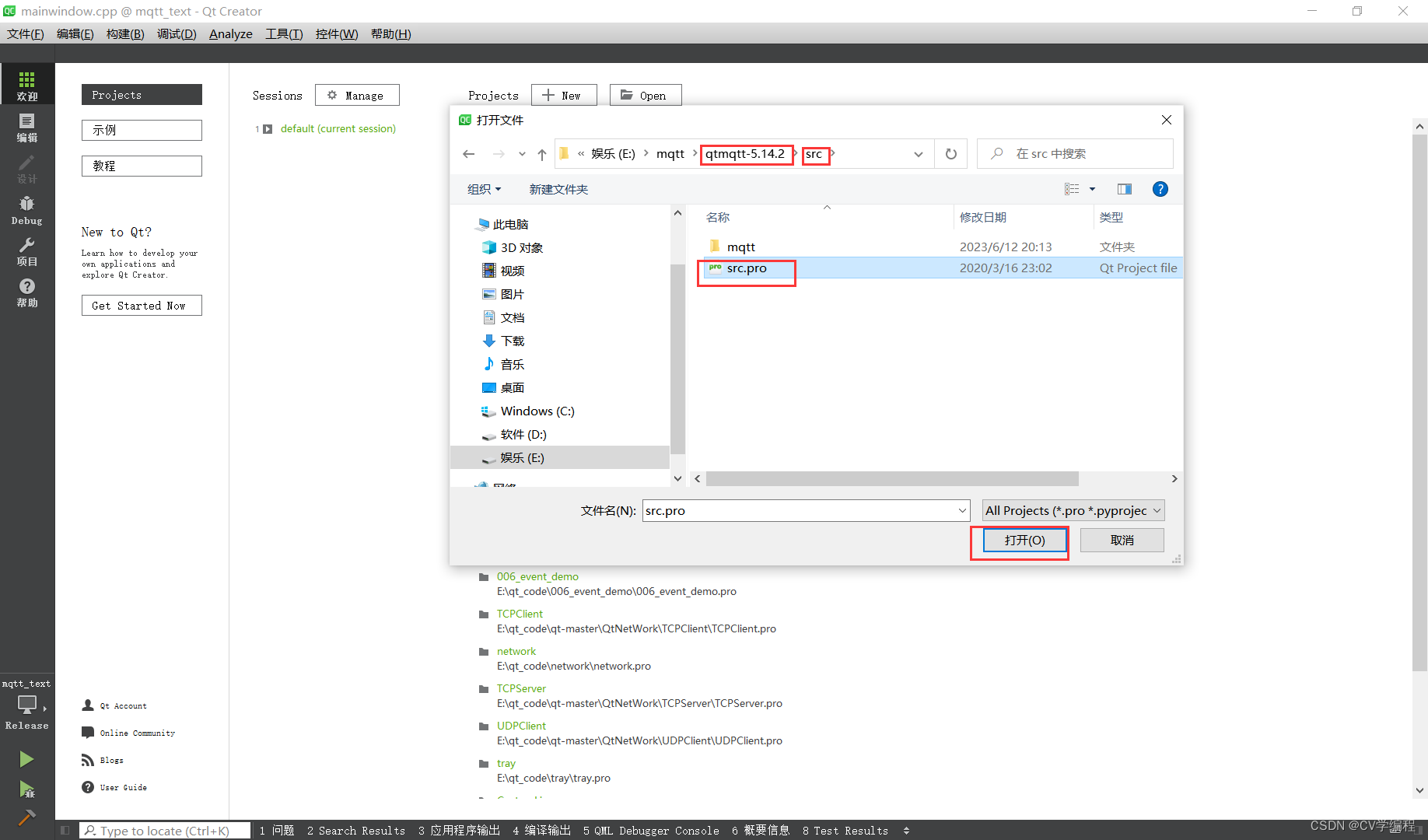Click the search in src field
This screenshot has height=840, width=1428.
pyautogui.click(x=1075, y=154)
